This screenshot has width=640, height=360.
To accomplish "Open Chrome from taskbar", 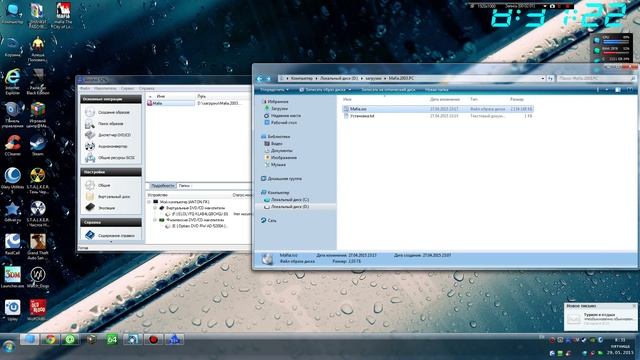I will (x=50, y=339).
